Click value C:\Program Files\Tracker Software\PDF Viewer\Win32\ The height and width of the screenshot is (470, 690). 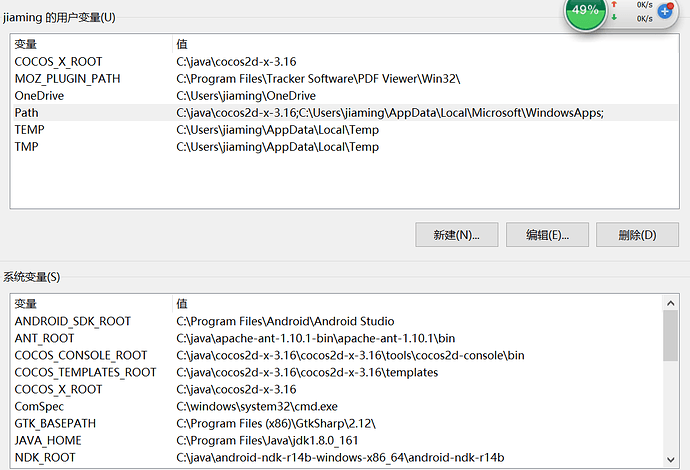tap(318, 79)
